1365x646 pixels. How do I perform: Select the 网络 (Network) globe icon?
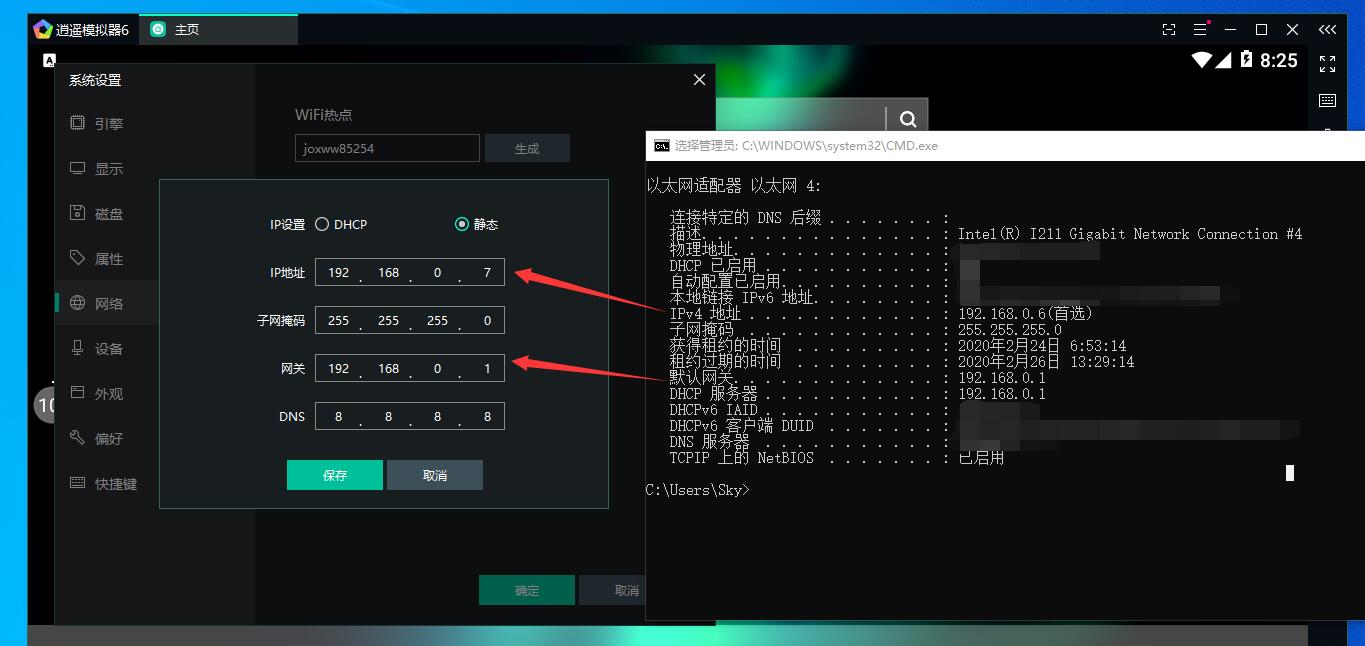pos(78,303)
